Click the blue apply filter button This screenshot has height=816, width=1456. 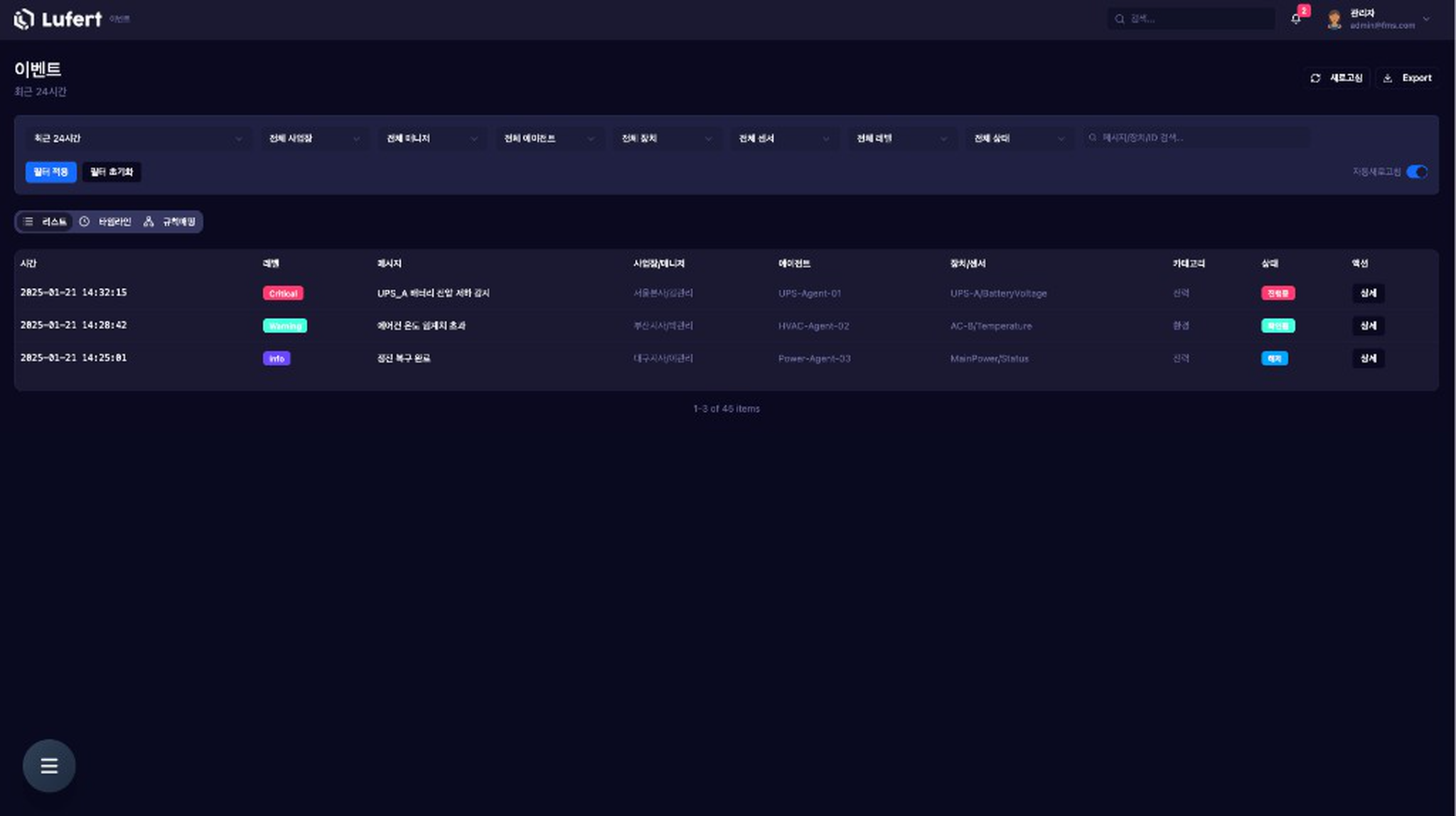coord(51,172)
